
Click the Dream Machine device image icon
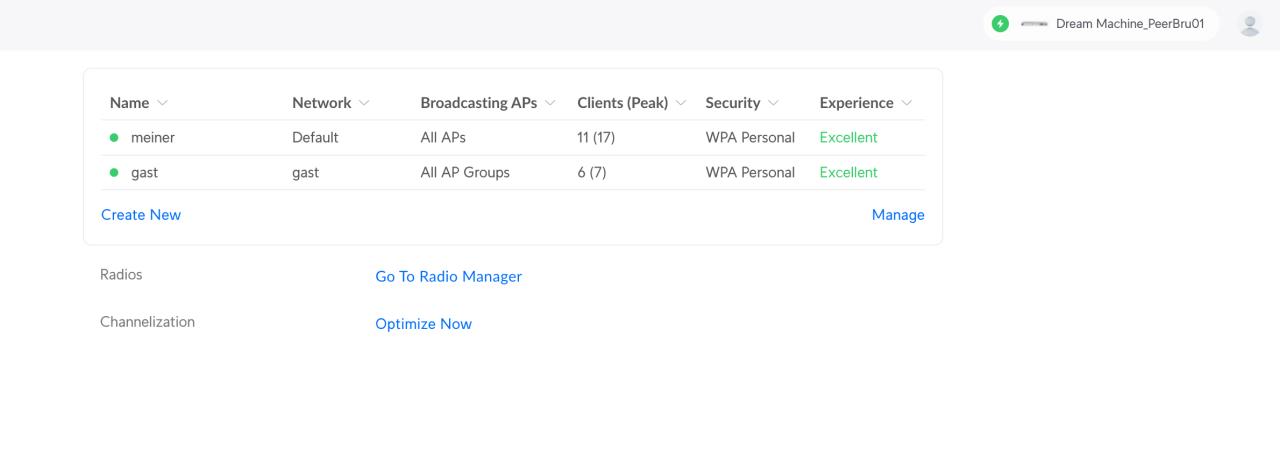[x=1033, y=24]
